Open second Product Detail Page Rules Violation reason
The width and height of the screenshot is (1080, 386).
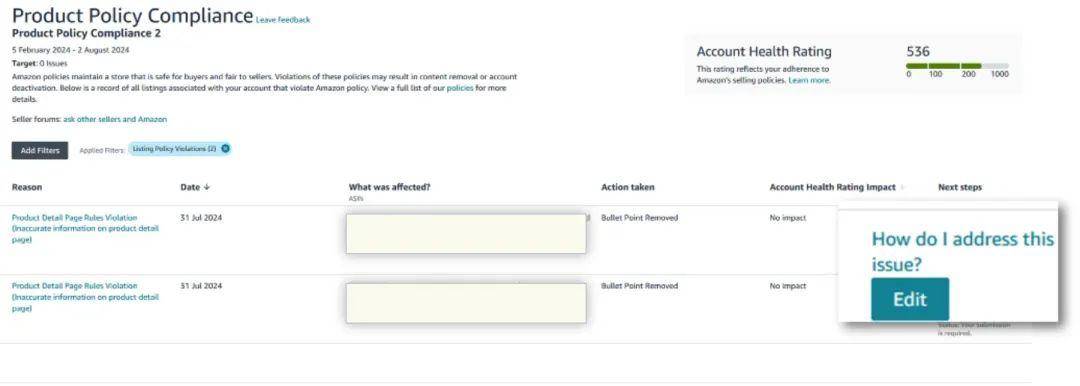85,297
